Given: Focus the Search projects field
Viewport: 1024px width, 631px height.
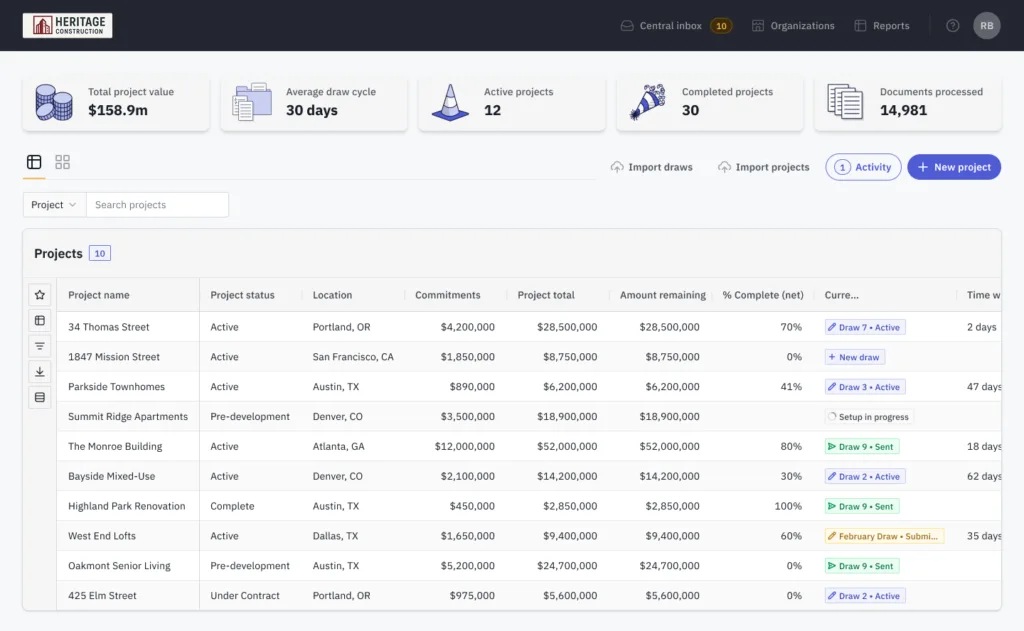Looking at the screenshot, I should click(x=157, y=204).
